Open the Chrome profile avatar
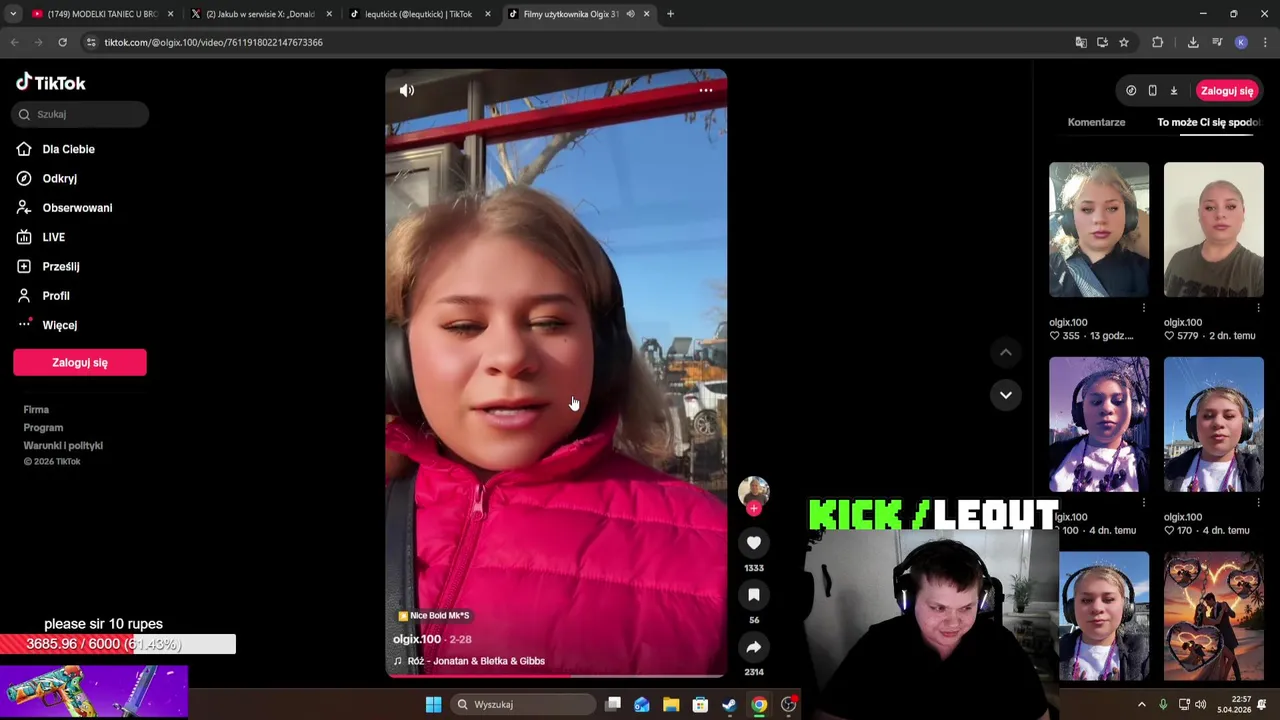This screenshot has width=1280, height=720. 1241,42
